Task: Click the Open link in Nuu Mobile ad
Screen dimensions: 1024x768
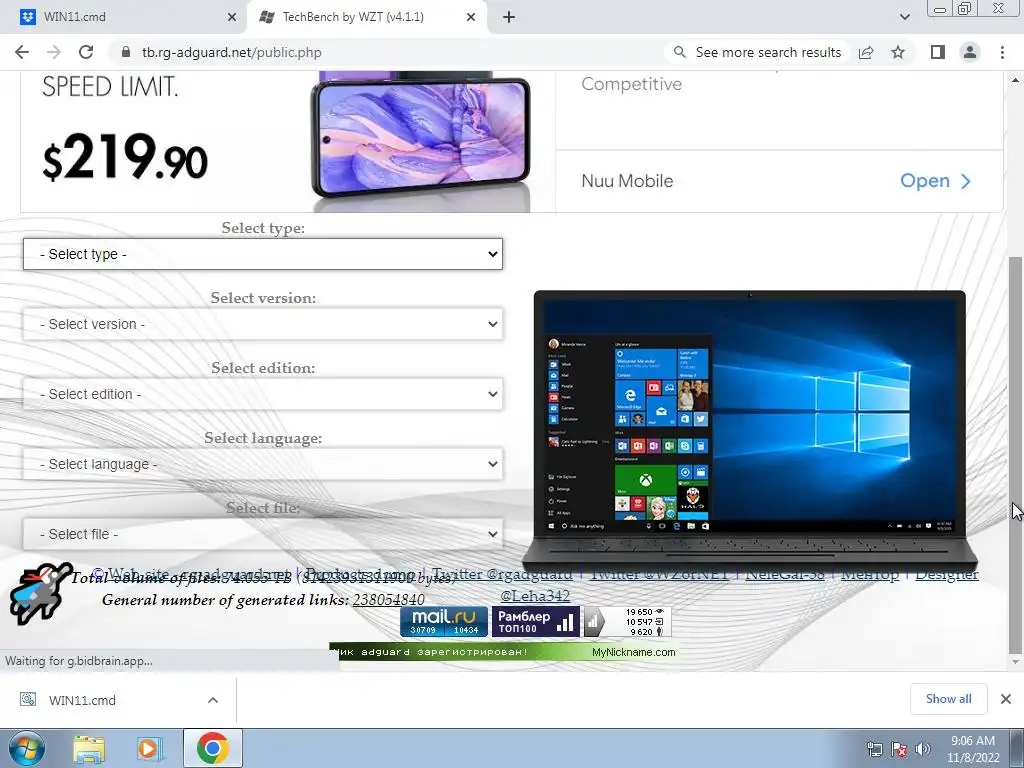Action: point(935,181)
